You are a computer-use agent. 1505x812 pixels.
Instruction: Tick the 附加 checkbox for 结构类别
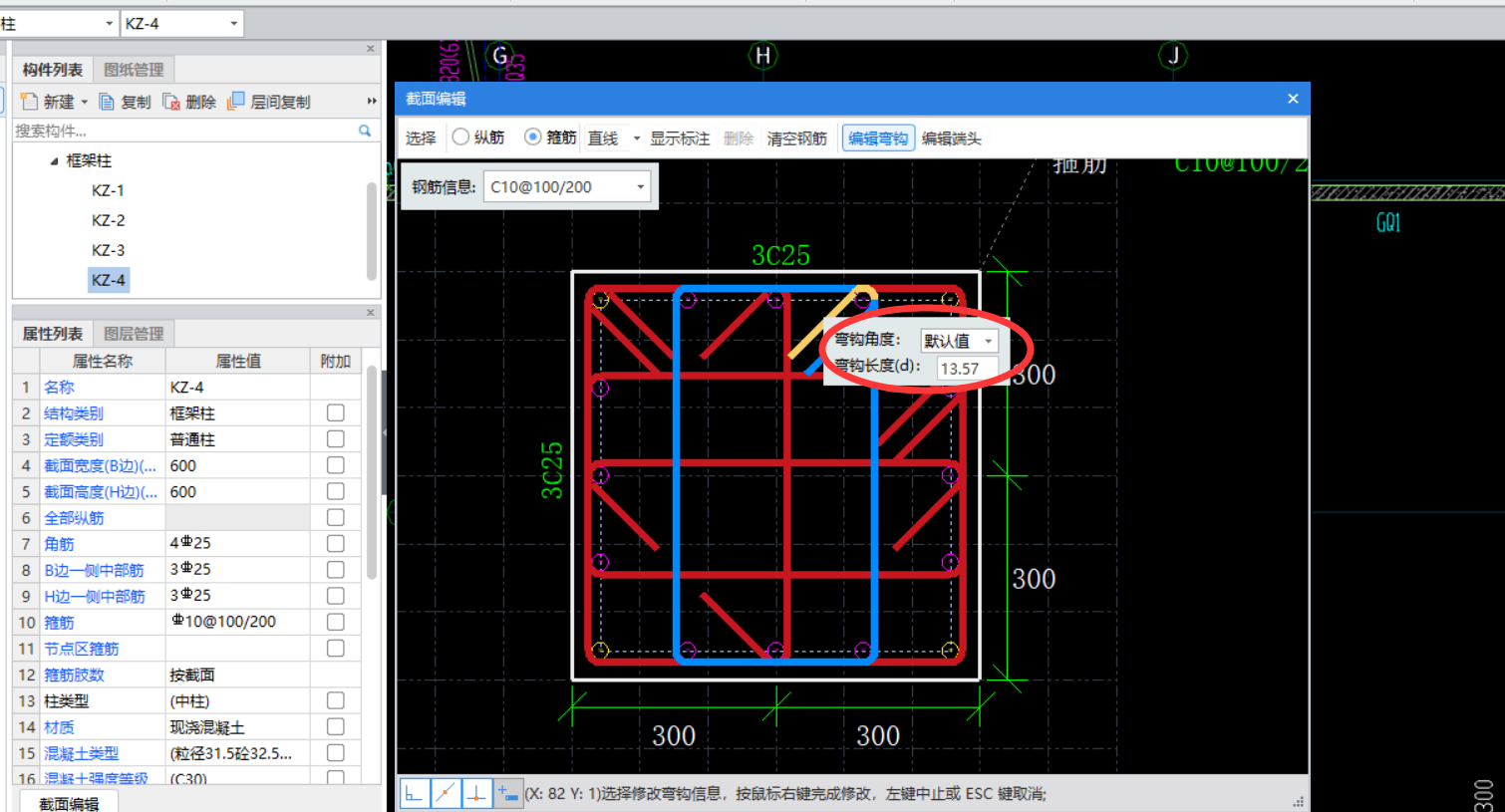pos(336,412)
